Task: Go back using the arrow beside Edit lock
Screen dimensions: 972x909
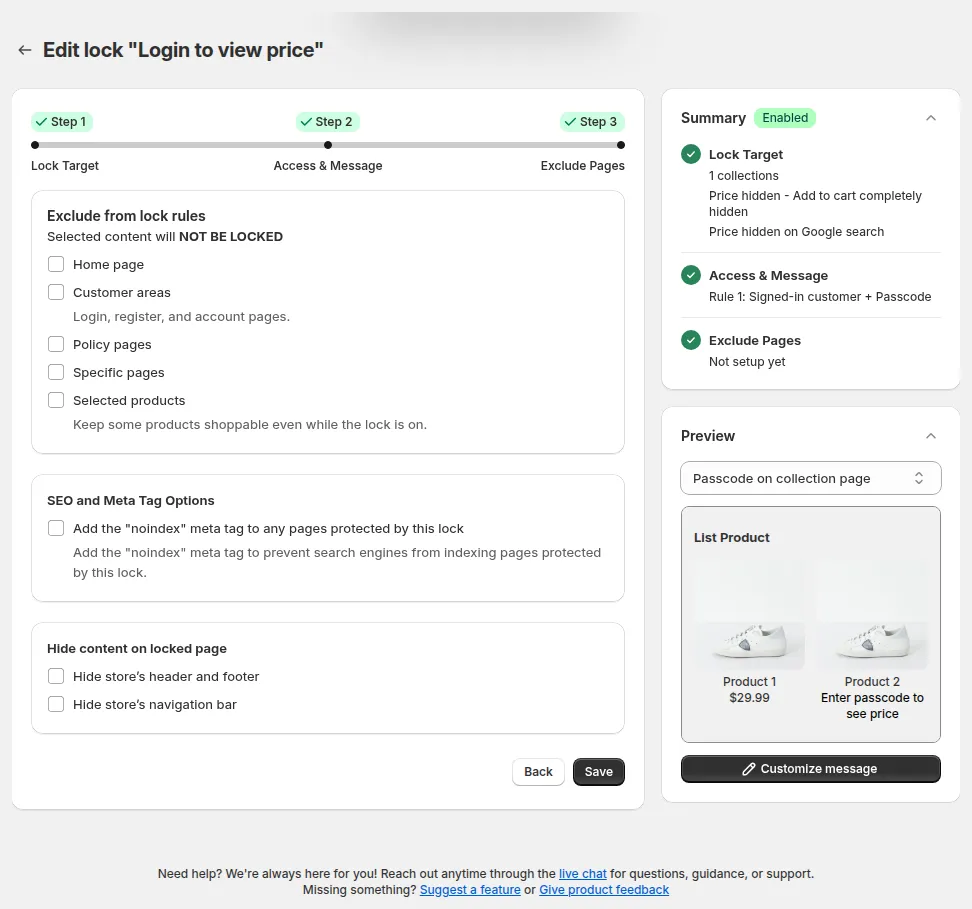Action: (25, 50)
